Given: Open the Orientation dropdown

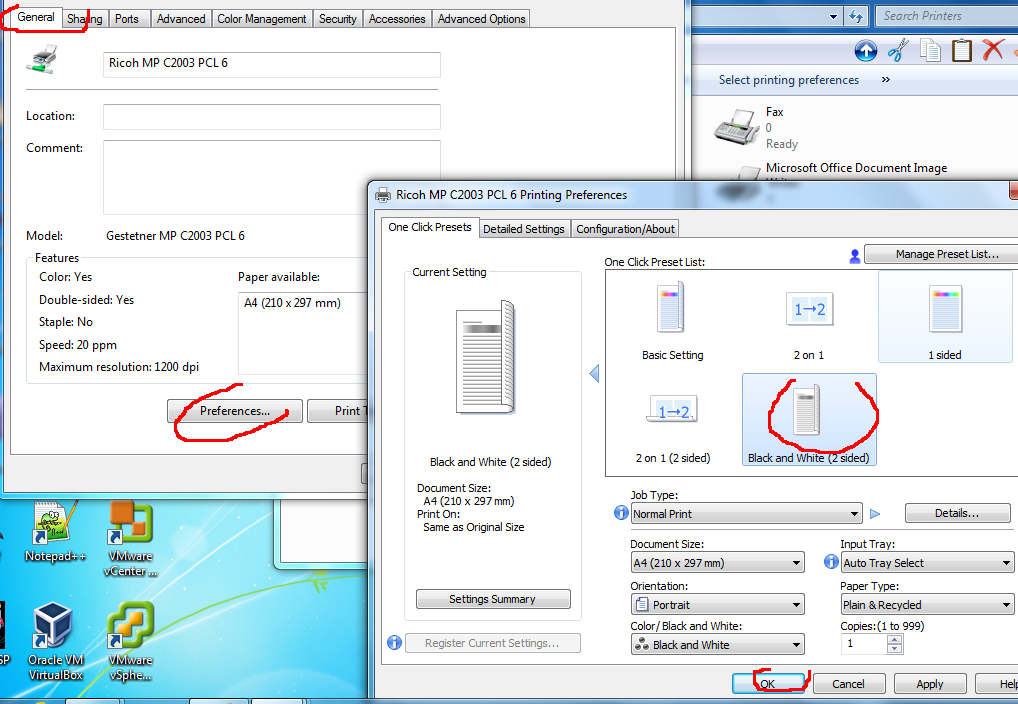Looking at the screenshot, I should pyautogui.click(x=717, y=604).
